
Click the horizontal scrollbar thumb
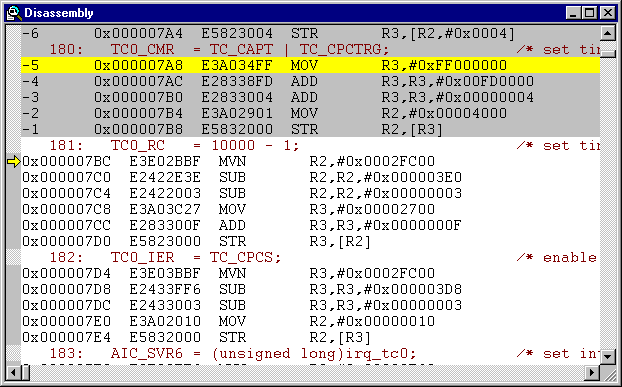click(25, 373)
